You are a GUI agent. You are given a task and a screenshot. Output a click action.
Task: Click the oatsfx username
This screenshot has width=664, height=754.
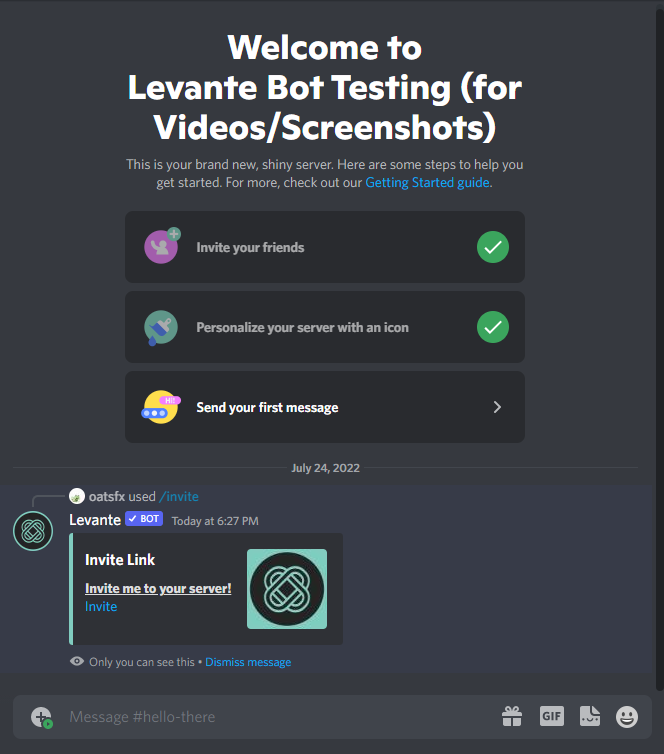point(107,496)
